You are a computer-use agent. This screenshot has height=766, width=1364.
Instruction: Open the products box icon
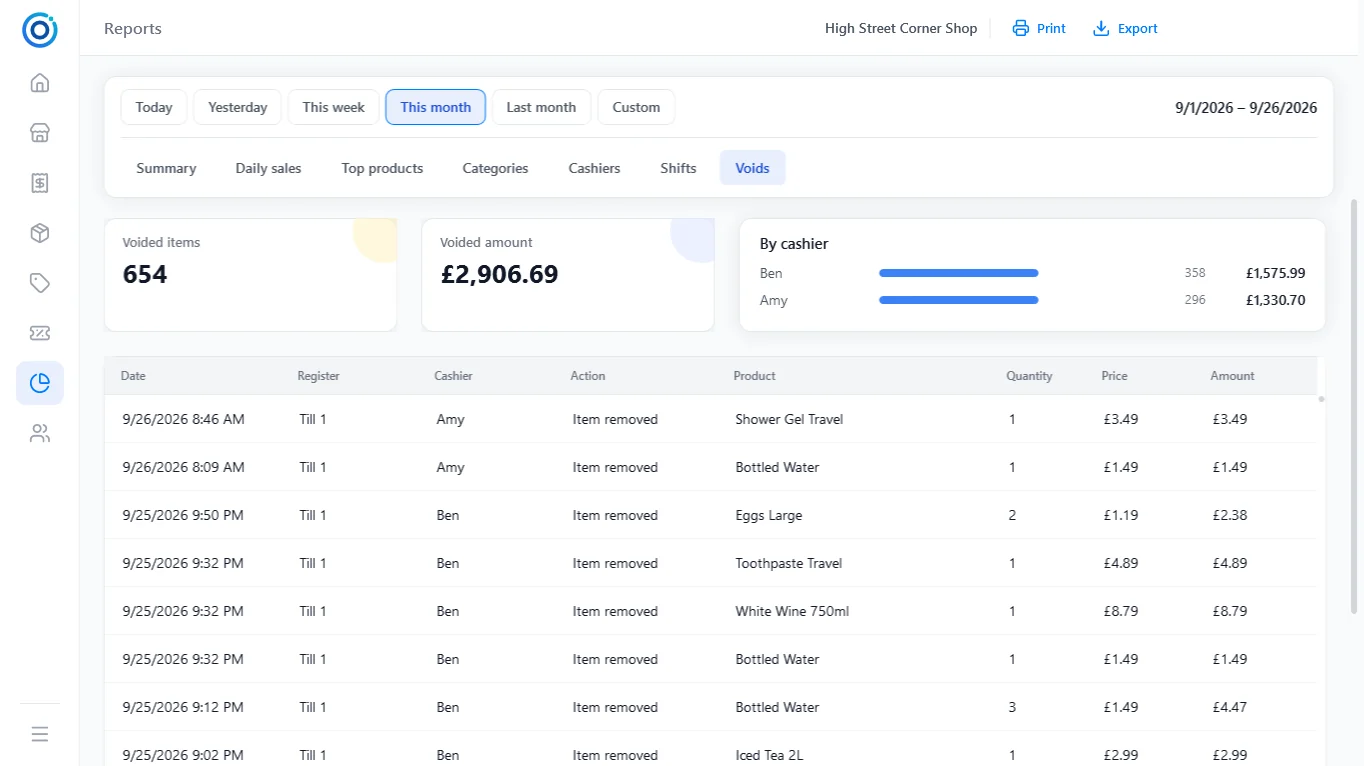pyautogui.click(x=40, y=233)
